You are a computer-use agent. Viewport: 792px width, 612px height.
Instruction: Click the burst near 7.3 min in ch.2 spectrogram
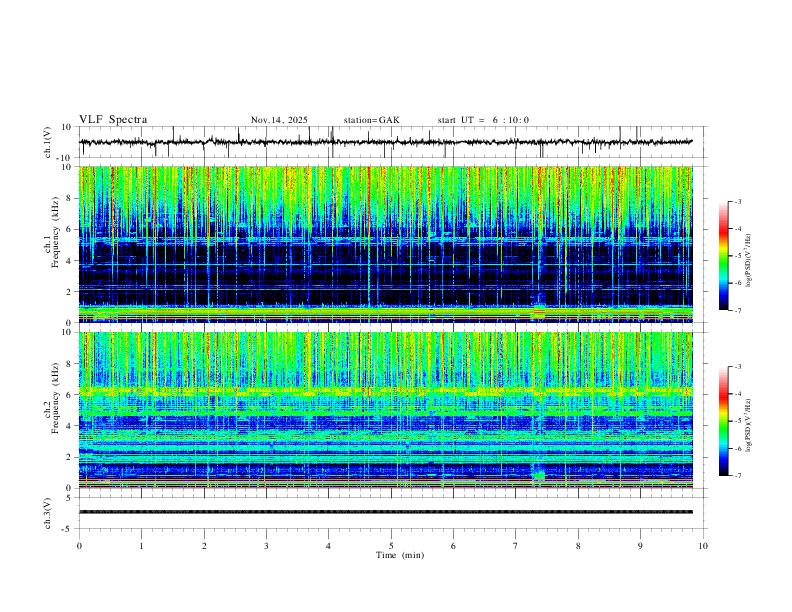tap(538, 474)
